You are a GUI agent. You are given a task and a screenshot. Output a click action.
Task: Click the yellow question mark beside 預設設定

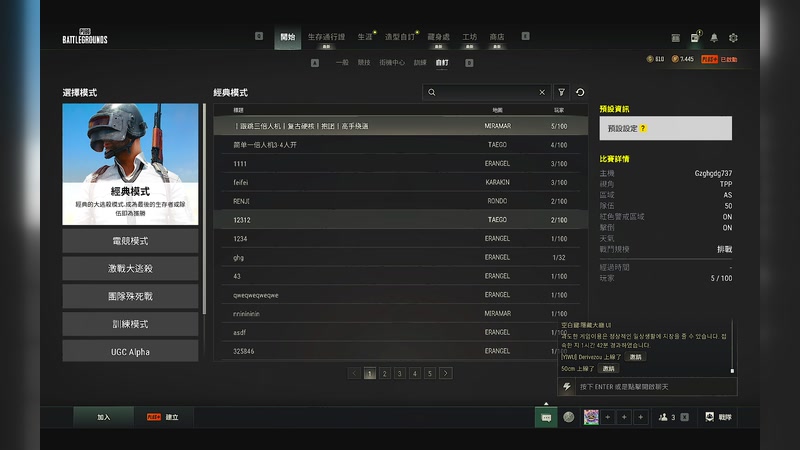pyautogui.click(x=643, y=129)
